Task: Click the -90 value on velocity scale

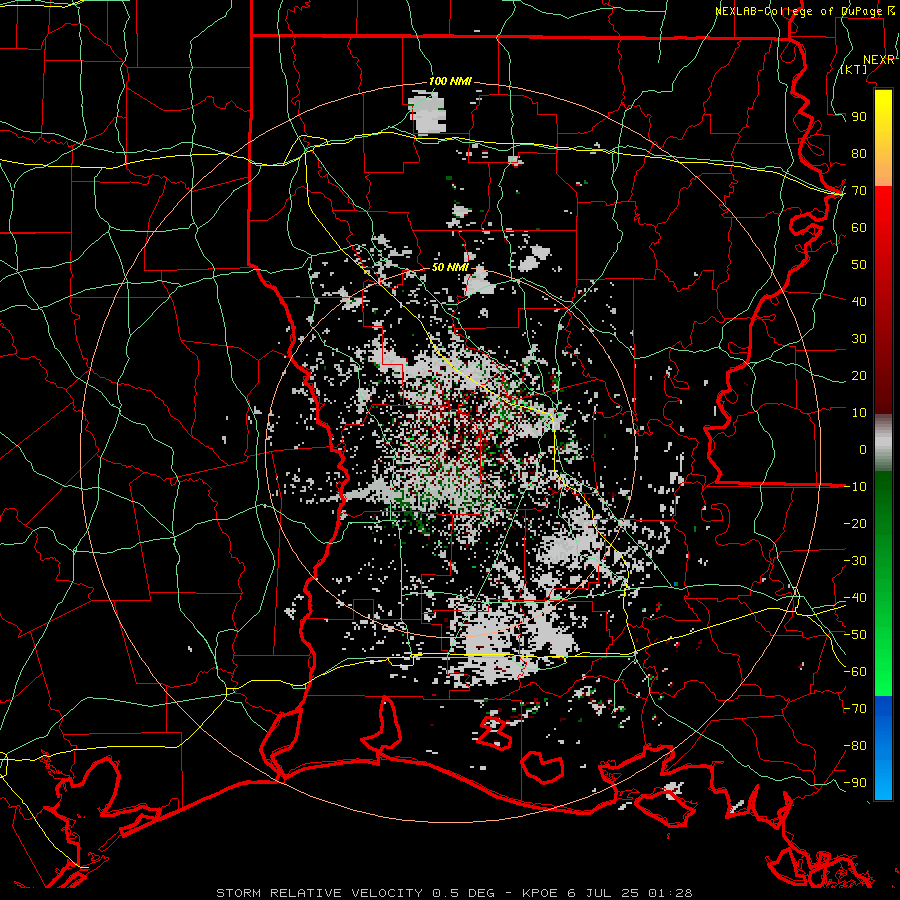Action: coord(855,783)
